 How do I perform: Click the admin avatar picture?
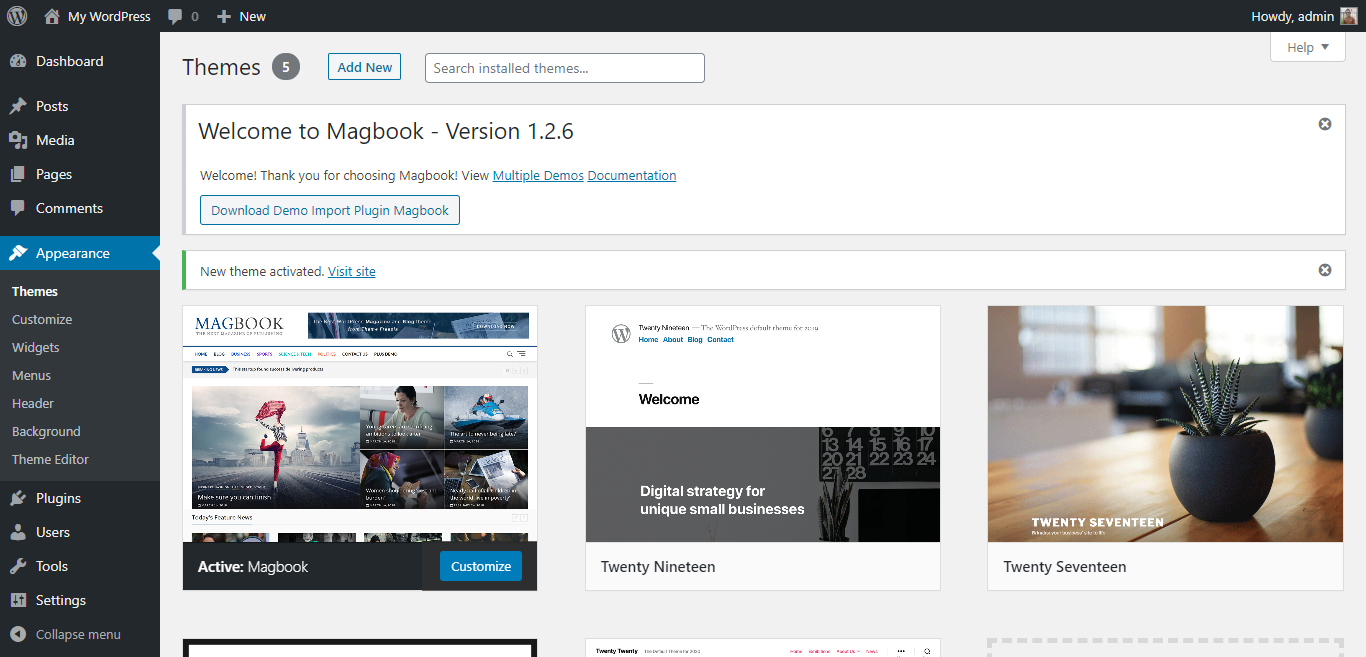(1349, 16)
